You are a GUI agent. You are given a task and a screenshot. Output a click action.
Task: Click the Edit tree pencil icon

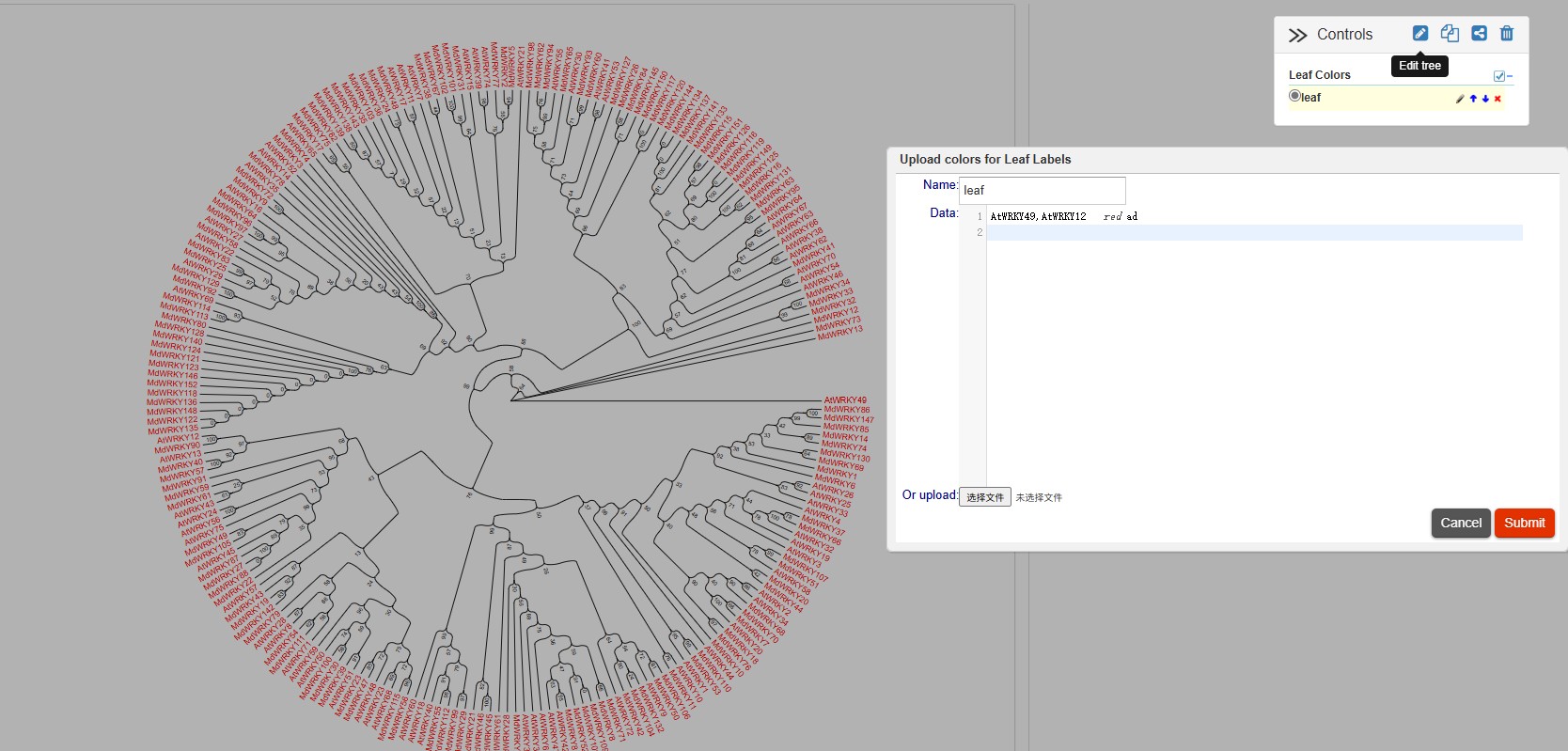coord(1419,34)
